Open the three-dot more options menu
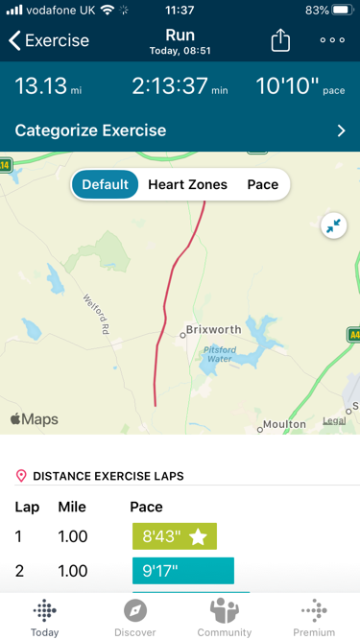Screen dimensions: 360x640 point(332,40)
